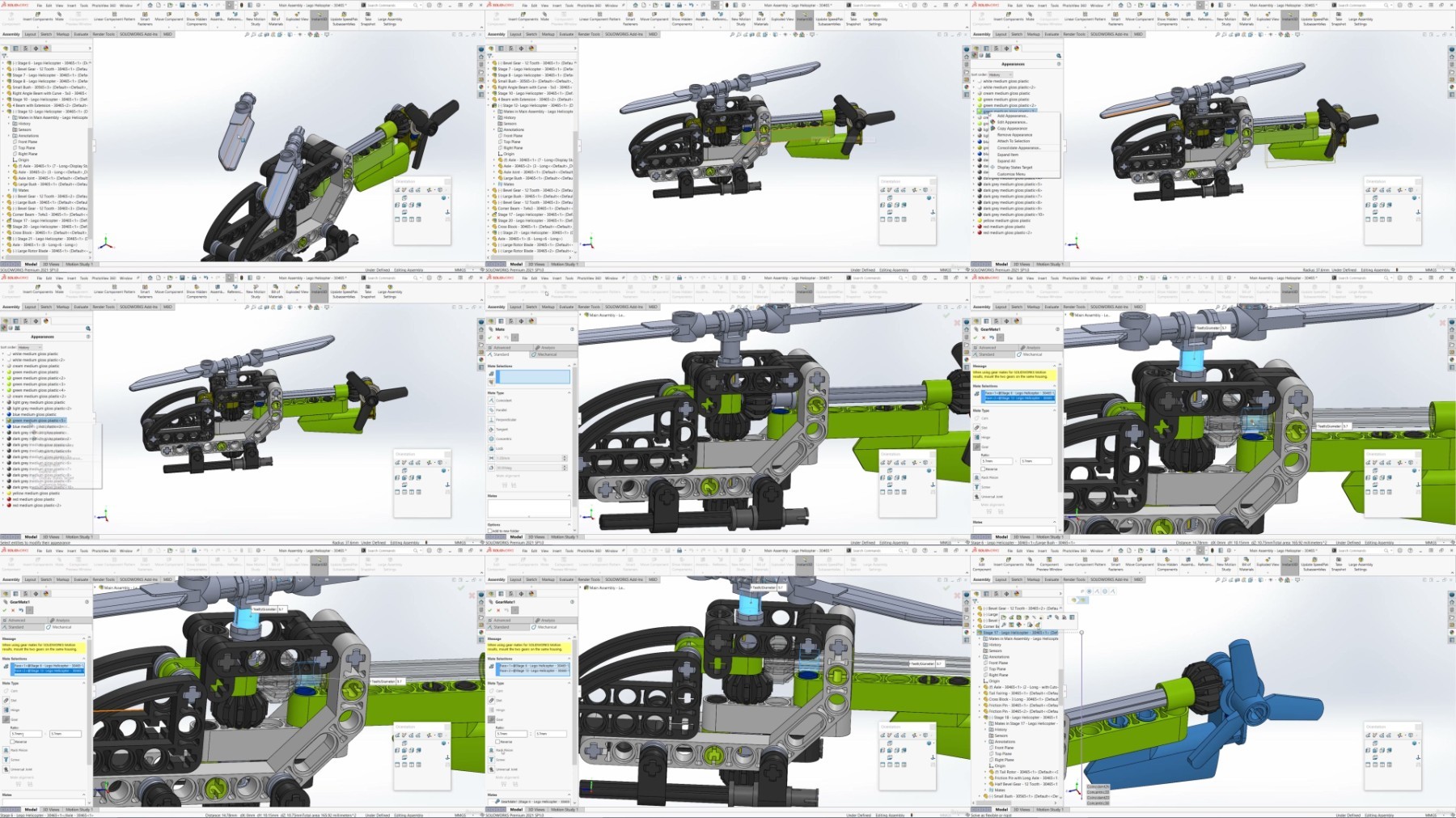The height and width of the screenshot is (818, 1456).
Task: Tick the 'Add to new folder' checkbox
Action: tap(490, 531)
